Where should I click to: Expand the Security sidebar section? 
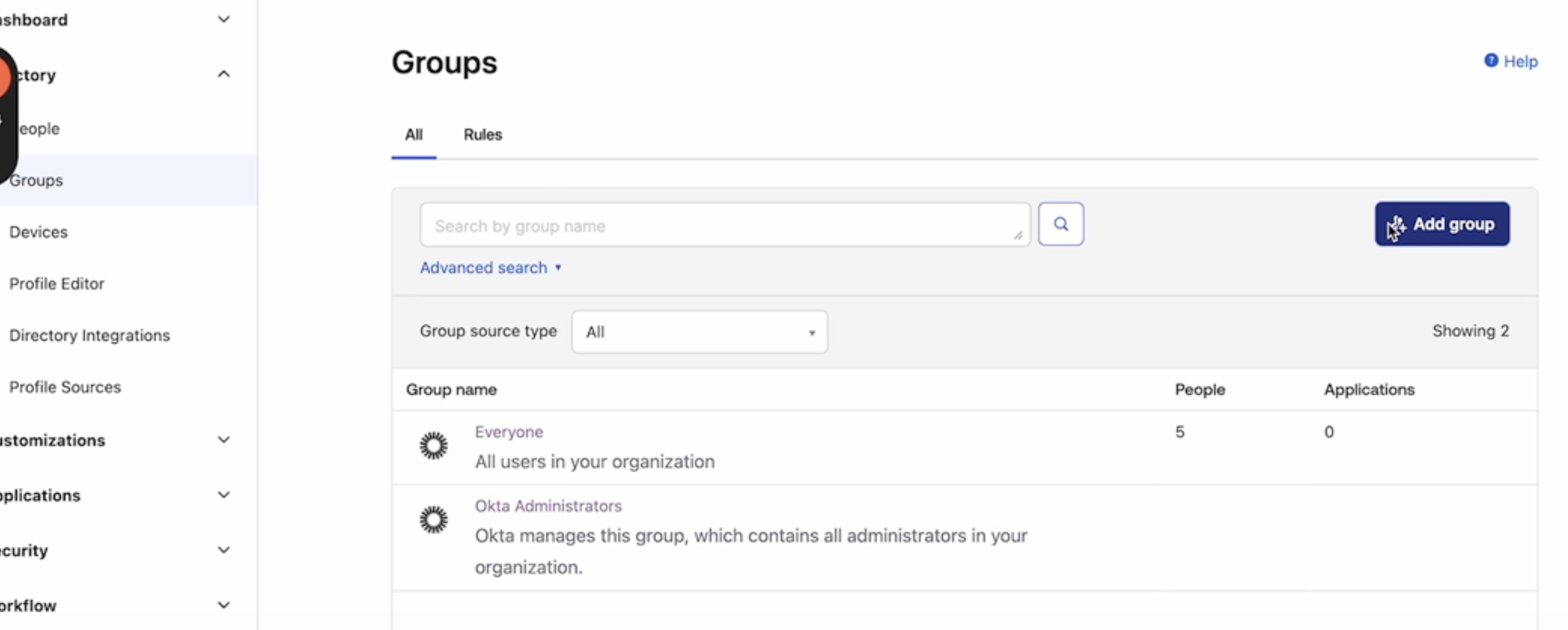(224, 550)
